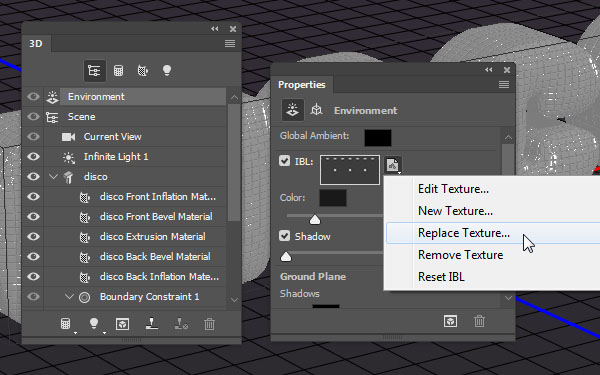
Task: Collapse Boundary Constraint 1 item
Action: (69, 297)
